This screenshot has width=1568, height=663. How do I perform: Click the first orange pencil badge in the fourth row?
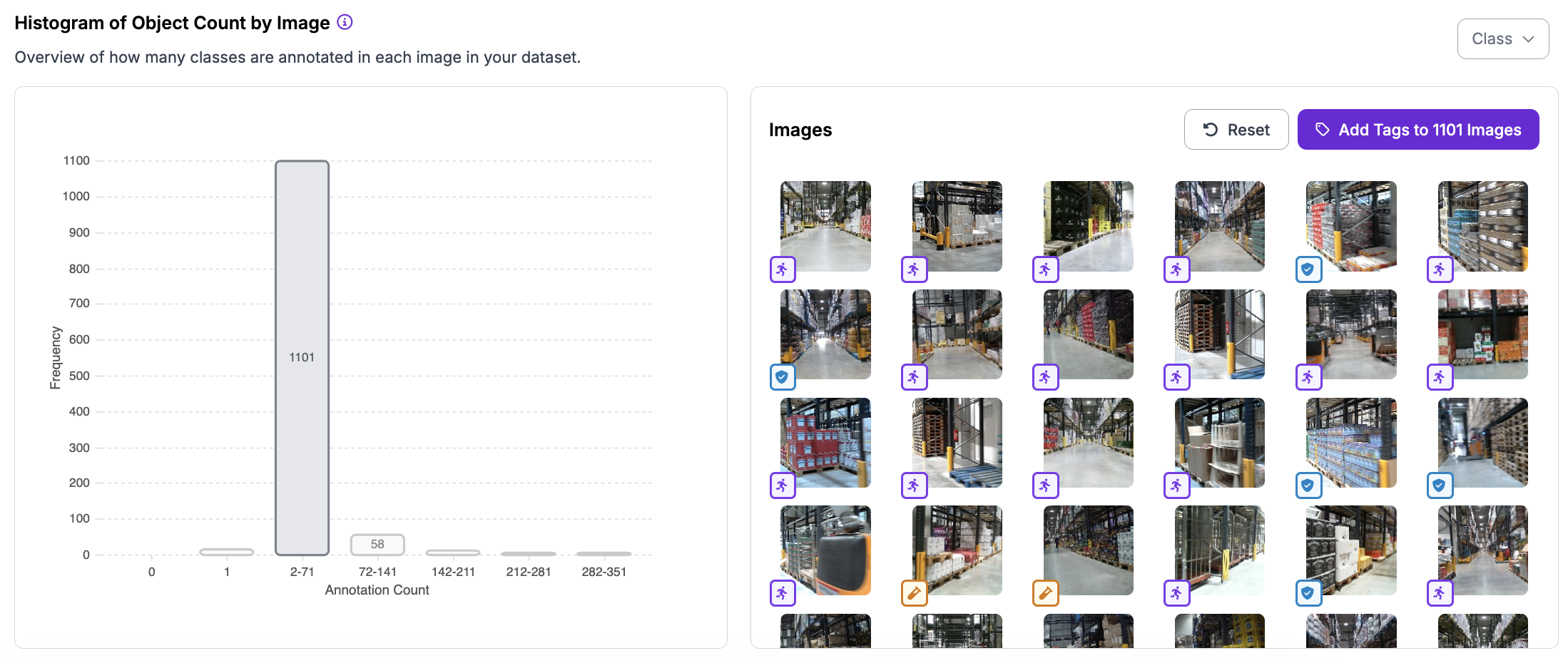coord(914,592)
